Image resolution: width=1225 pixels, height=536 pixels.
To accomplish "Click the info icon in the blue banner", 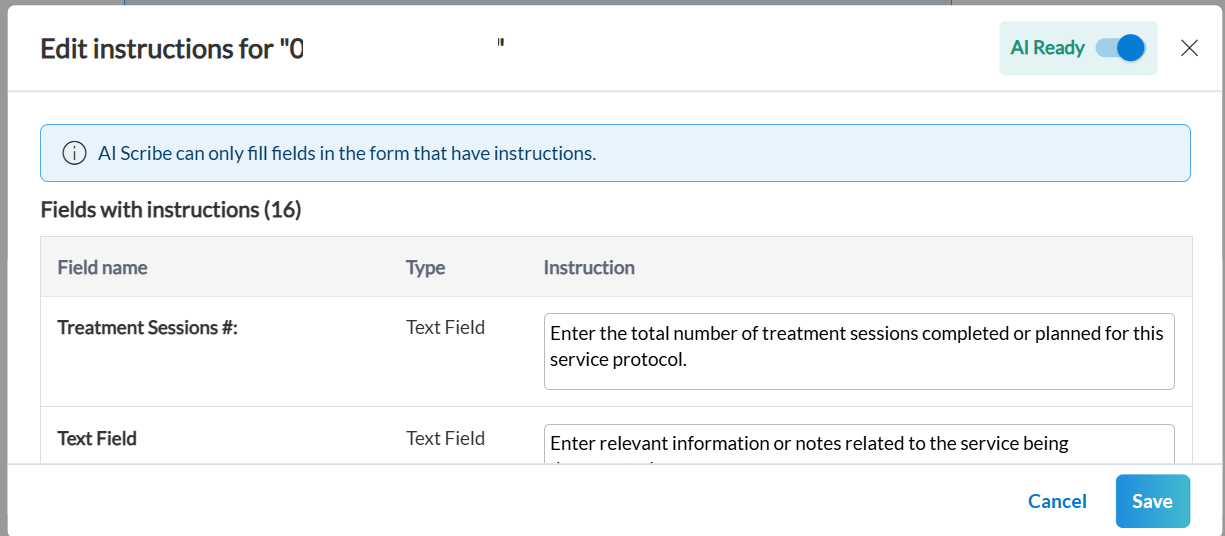I will pos(73,153).
